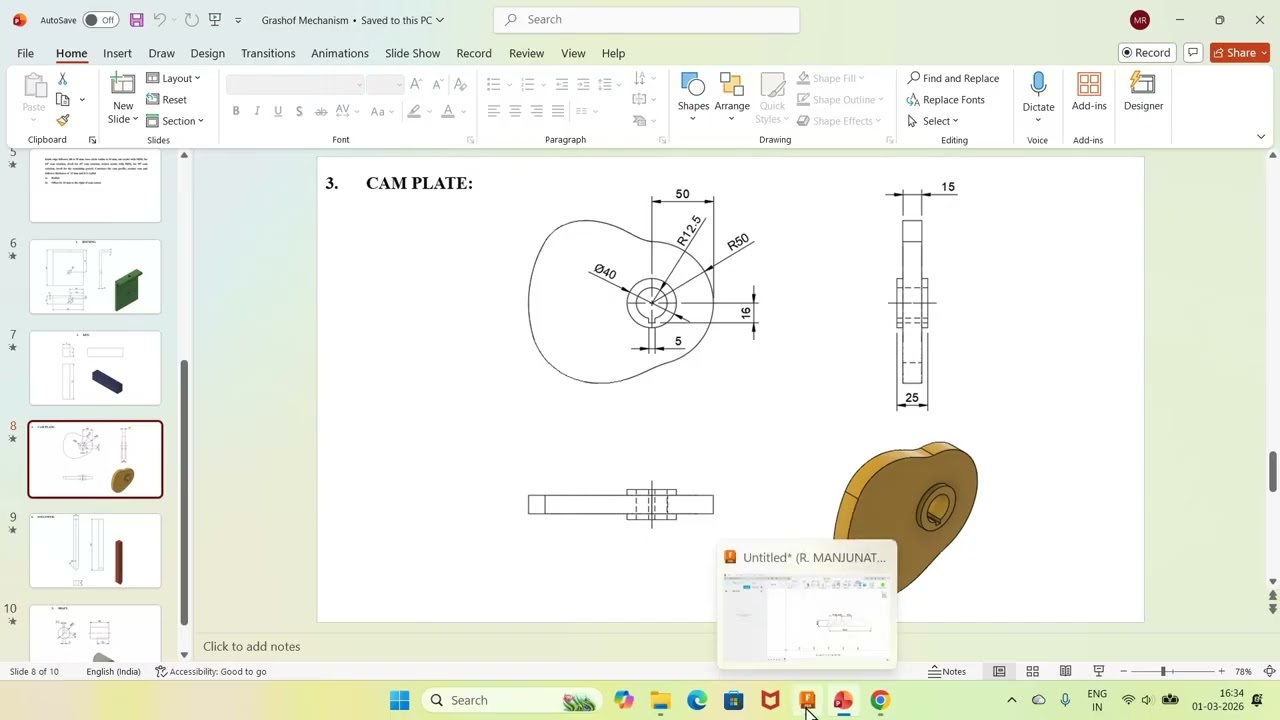Open the Comments pane icon beside Share
The width and height of the screenshot is (1280, 720).
point(1192,53)
